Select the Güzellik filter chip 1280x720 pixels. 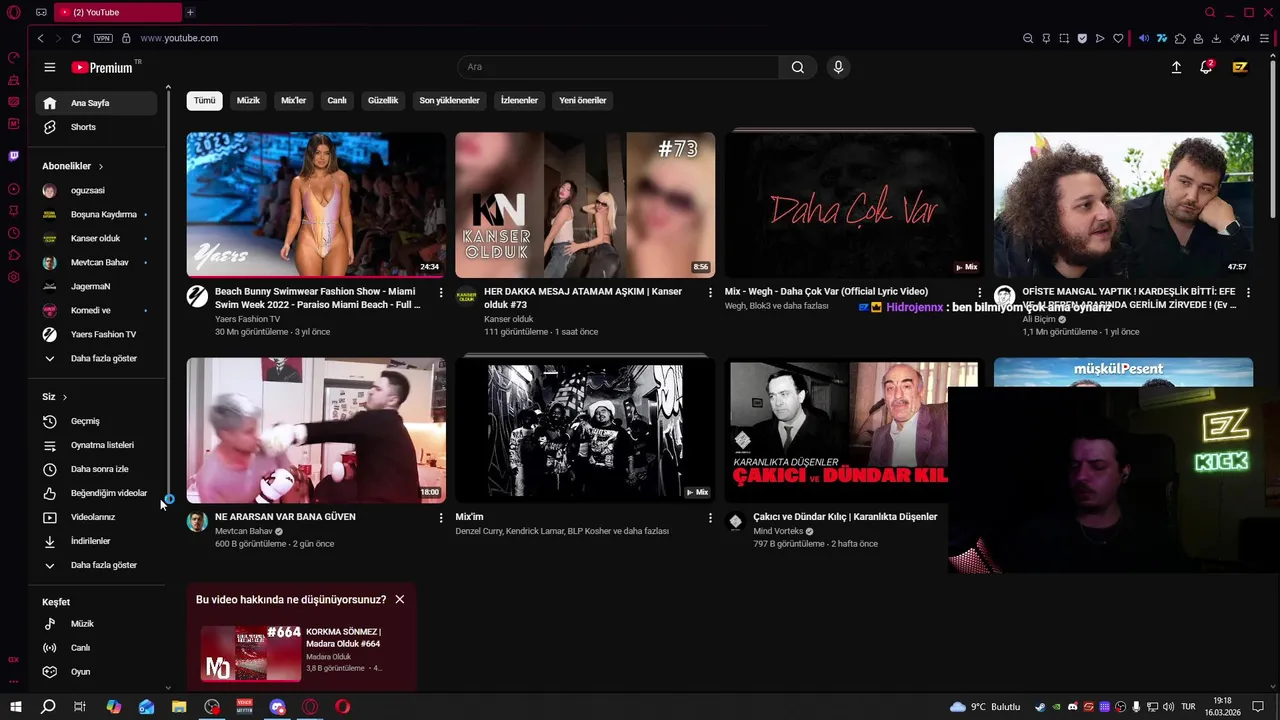(383, 100)
